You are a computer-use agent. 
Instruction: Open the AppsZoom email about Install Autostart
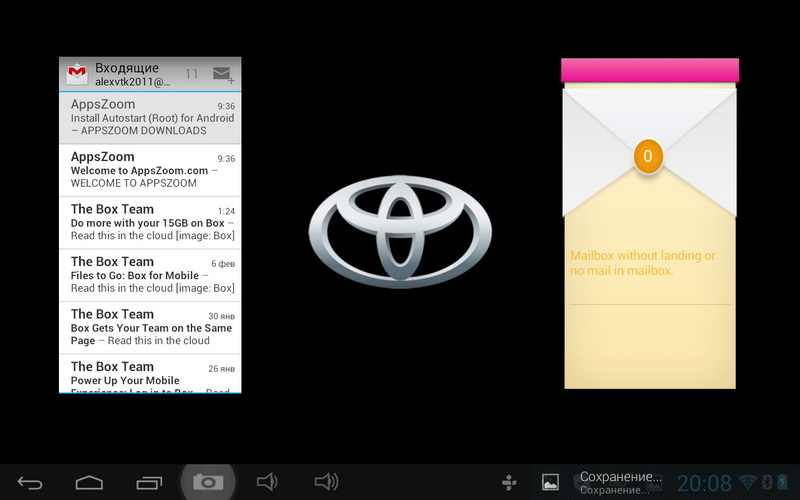tap(150, 118)
